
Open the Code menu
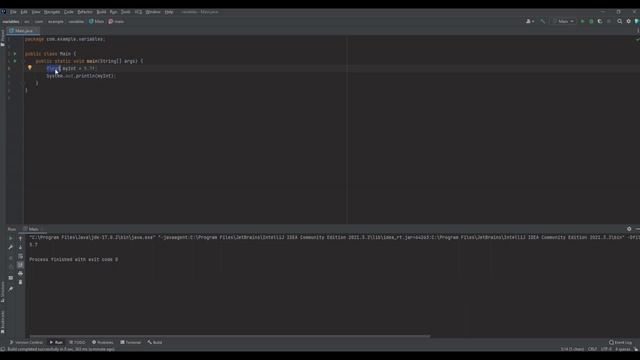(x=69, y=12)
